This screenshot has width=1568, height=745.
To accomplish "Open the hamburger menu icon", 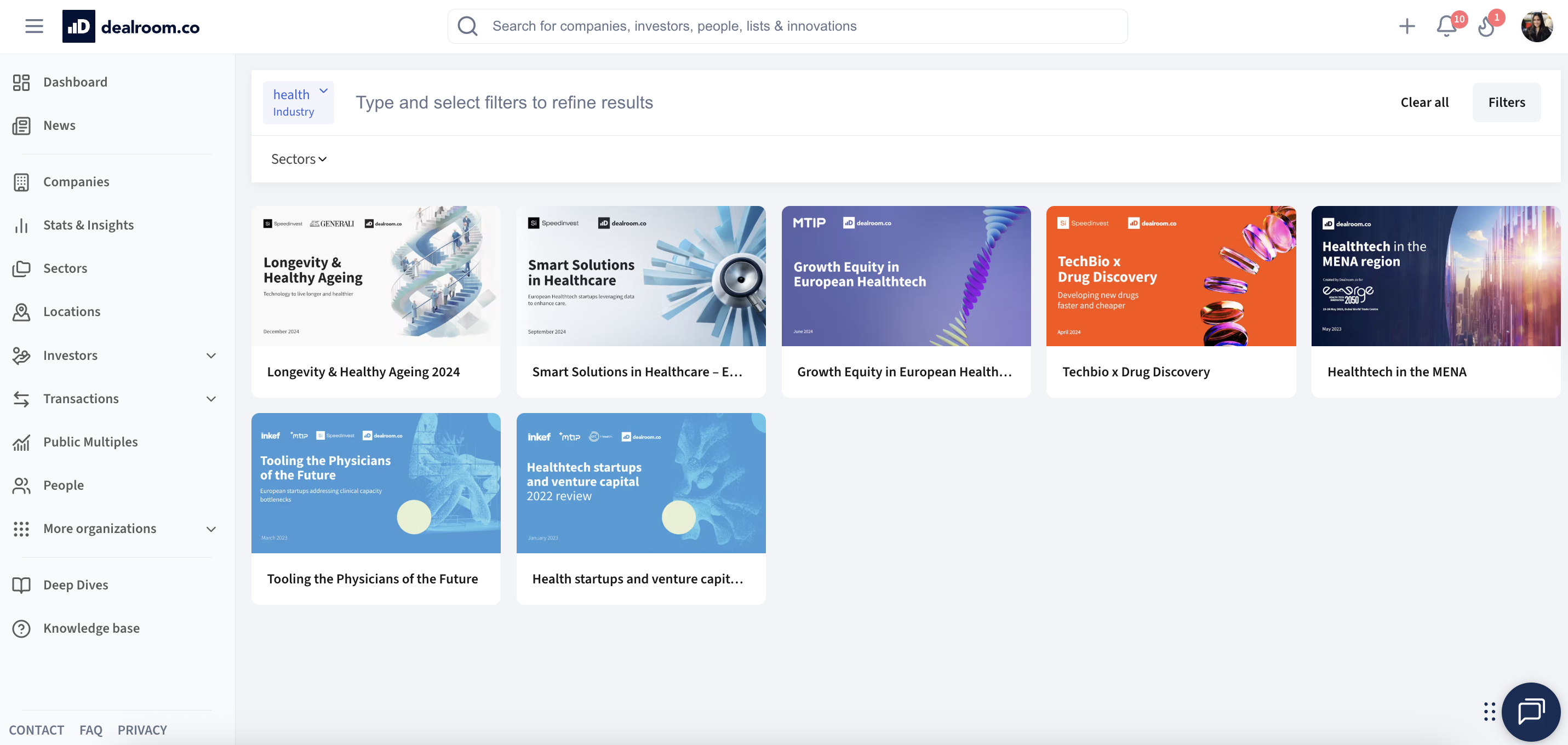I will point(34,26).
